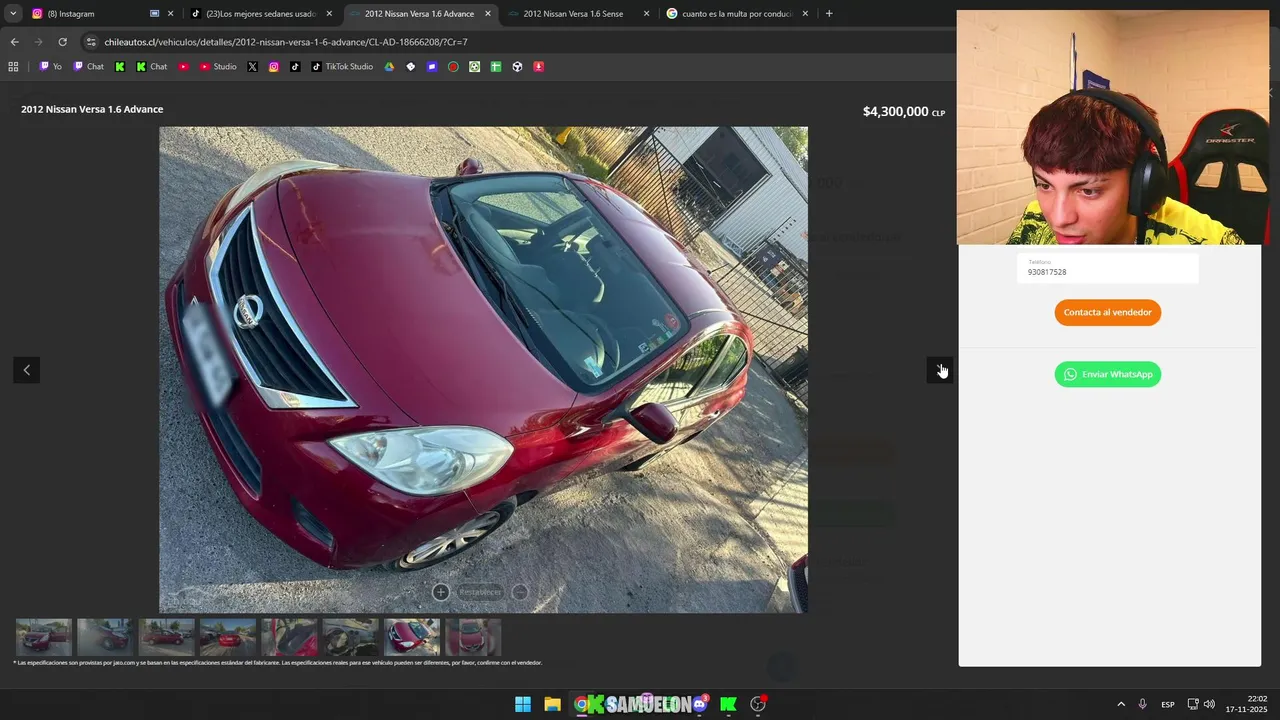This screenshot has height=720, width=1280.
Task: Click the chileautos.cl address bar
Action: [x=286, y=42]
